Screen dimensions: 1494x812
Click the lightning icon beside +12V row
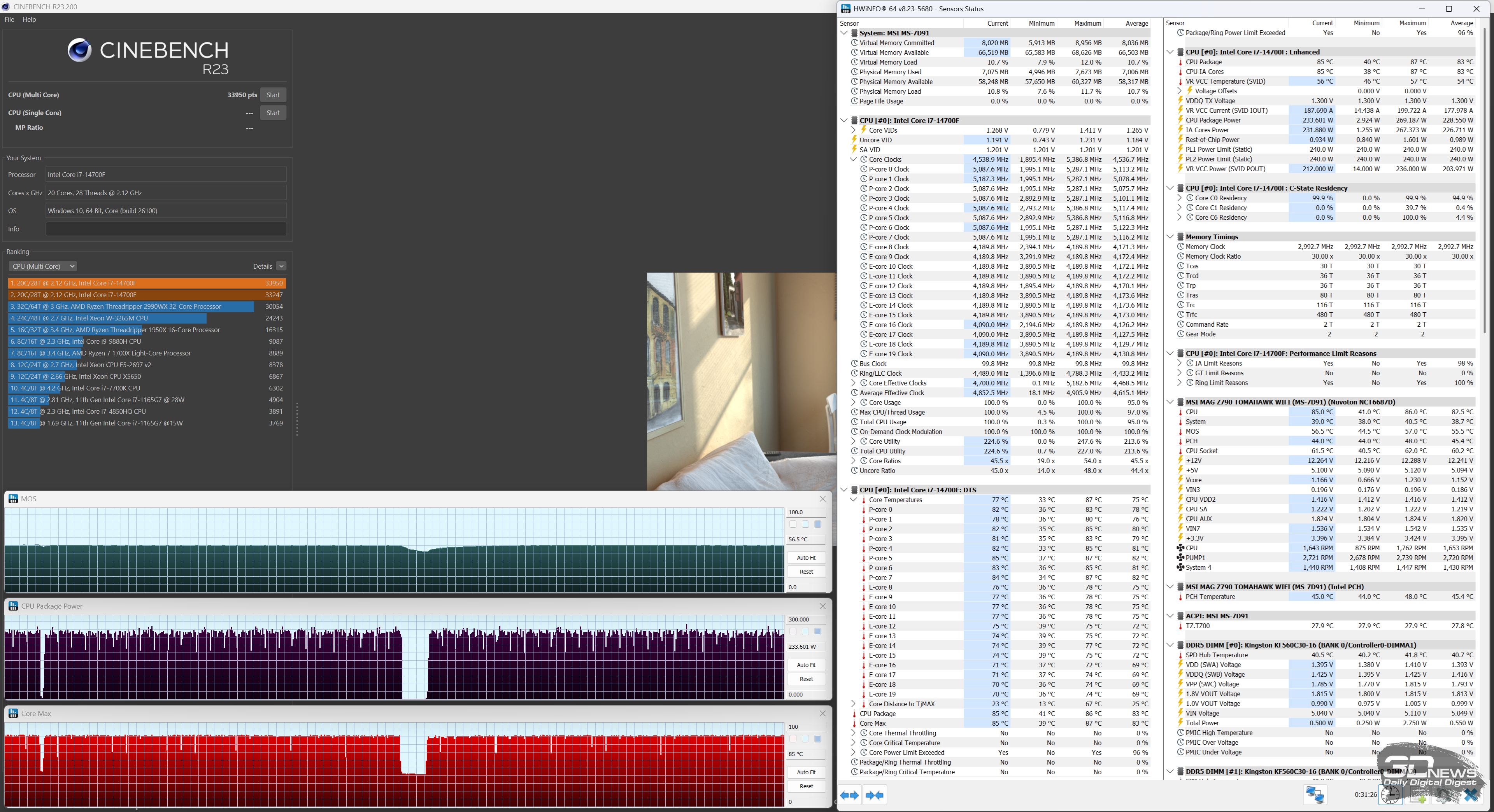[x=1180, y=460]
